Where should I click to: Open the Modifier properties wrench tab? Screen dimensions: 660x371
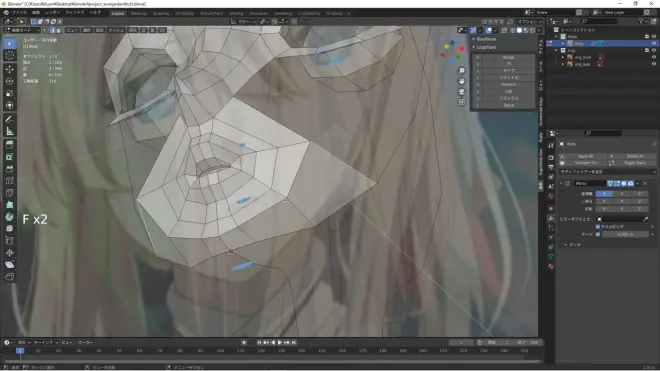click(551, 218)
